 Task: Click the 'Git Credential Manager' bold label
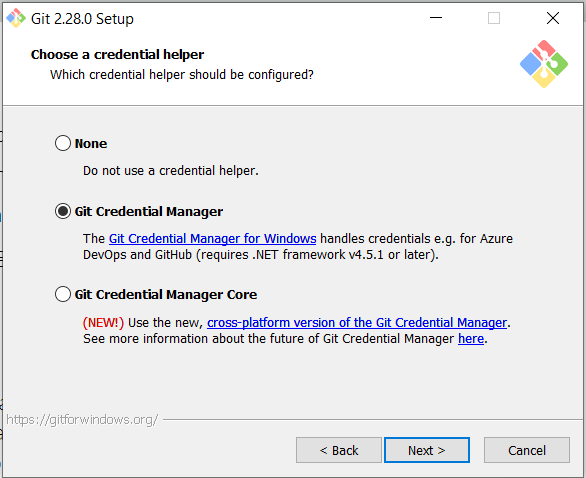click(x=149, y=212)
